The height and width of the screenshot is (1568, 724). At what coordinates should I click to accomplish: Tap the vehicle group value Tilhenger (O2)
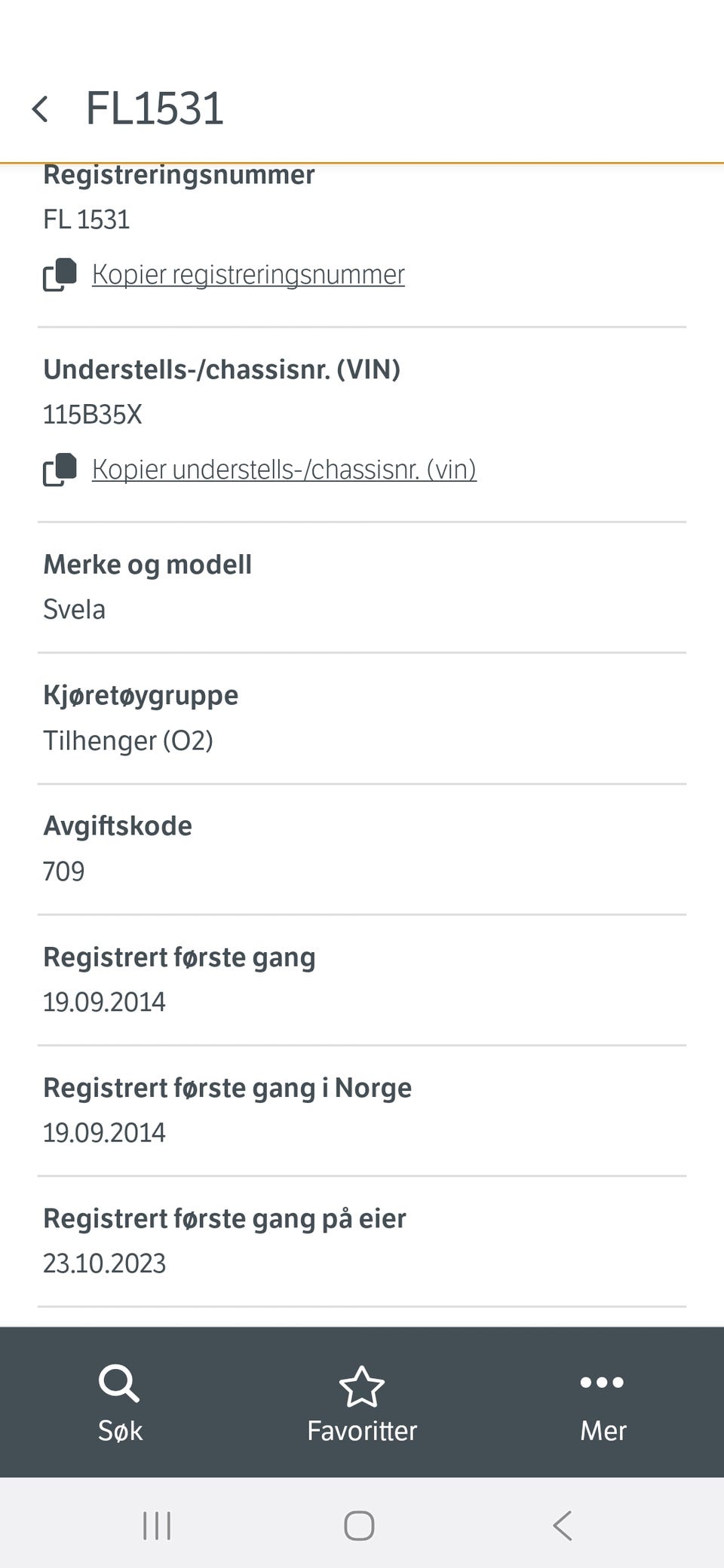click(x=128, y=740)
